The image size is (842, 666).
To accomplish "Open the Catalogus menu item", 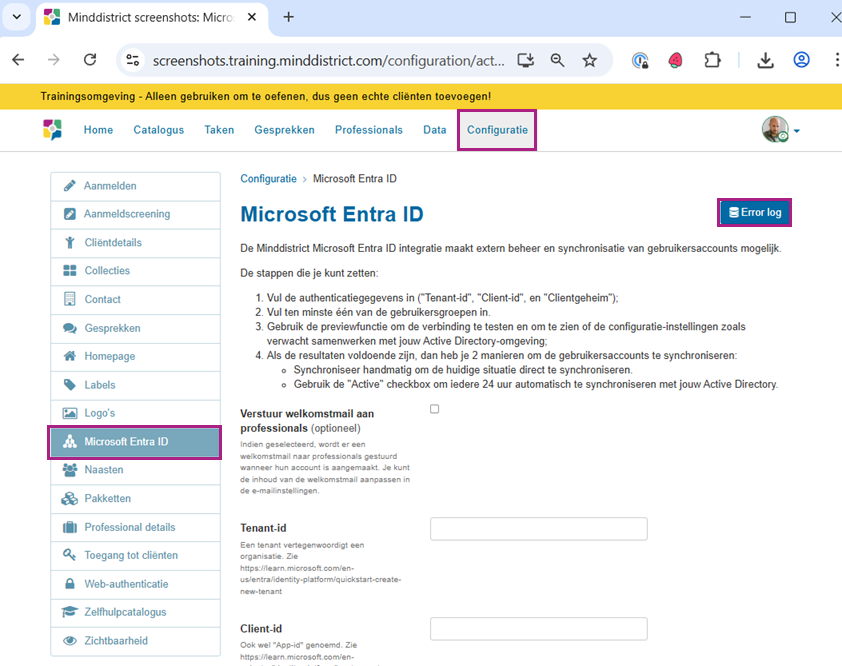I will click(x=159, y=130).
